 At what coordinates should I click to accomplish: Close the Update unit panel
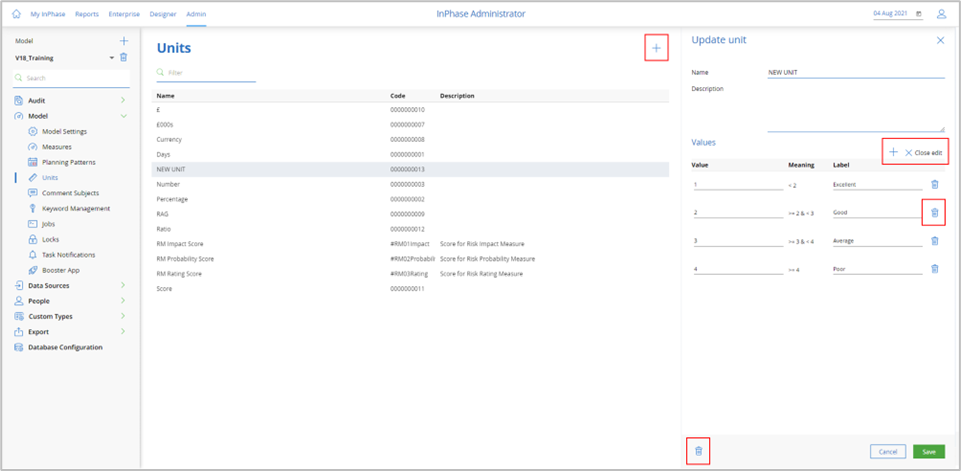point(941,40)
